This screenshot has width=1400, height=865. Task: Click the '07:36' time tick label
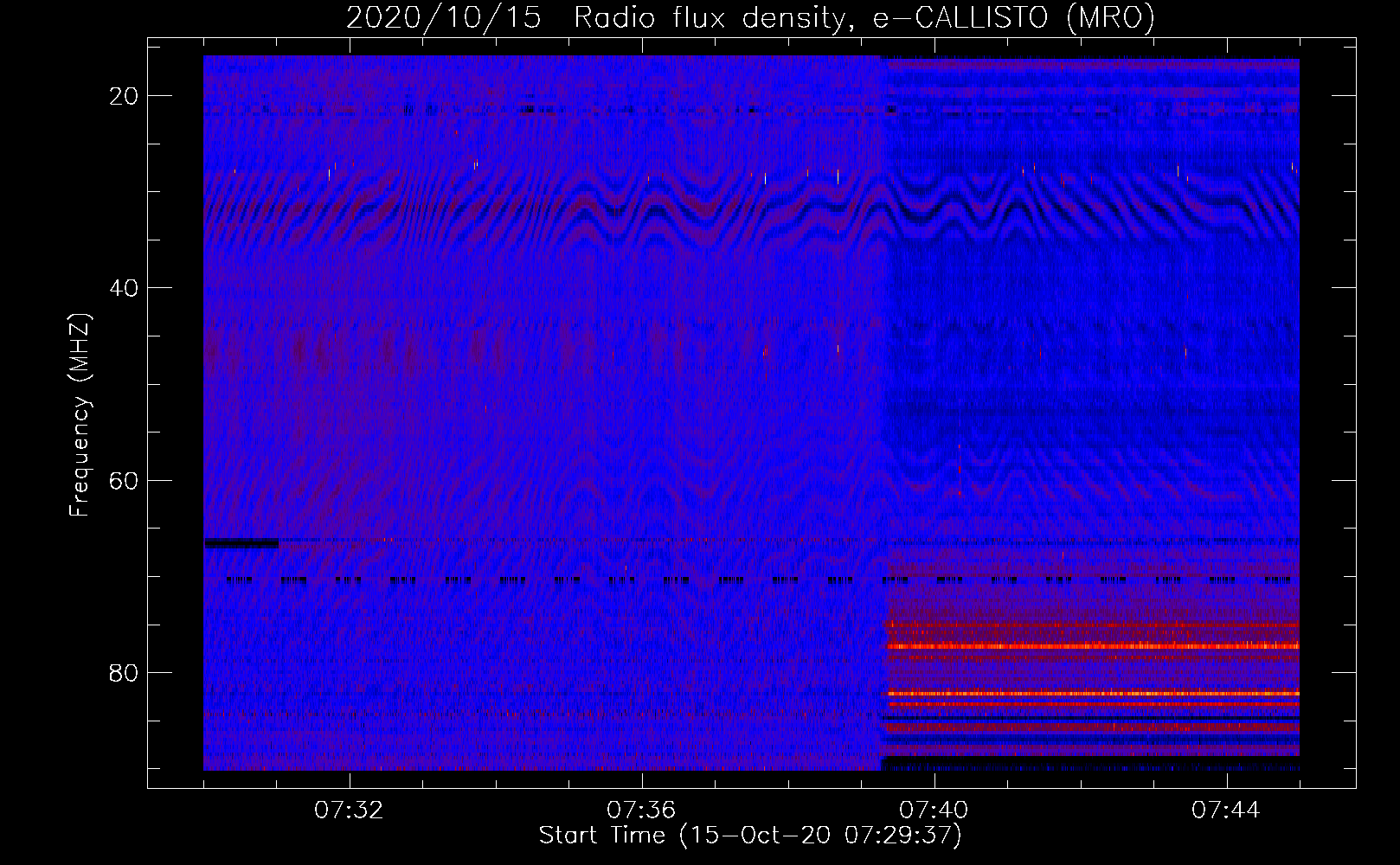pos(642,811)
